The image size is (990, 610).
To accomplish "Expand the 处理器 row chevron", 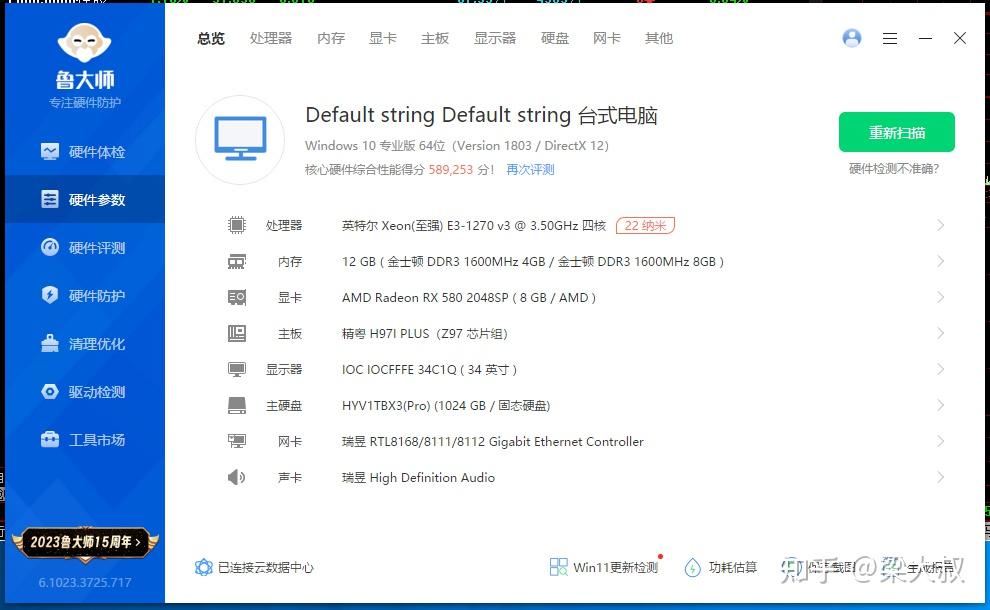I will [941, 225].
